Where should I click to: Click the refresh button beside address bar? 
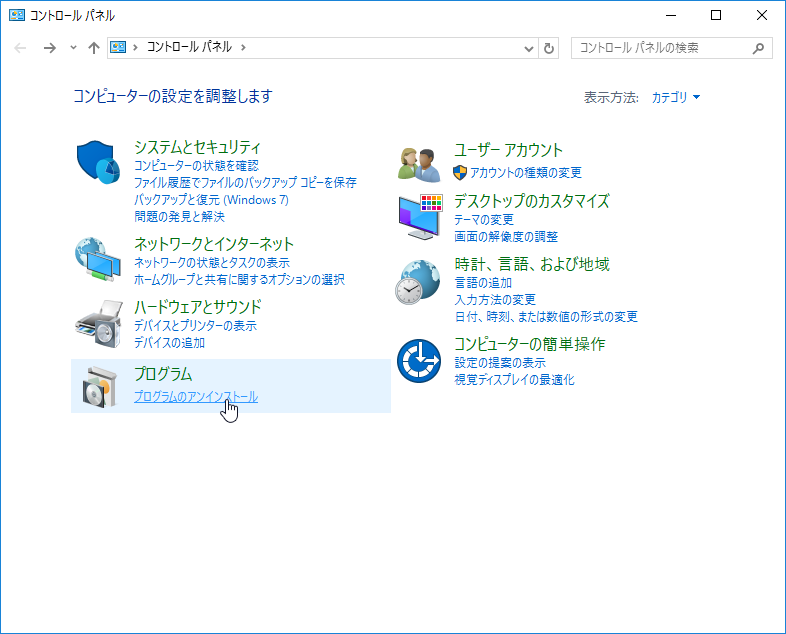coord(549,48)
